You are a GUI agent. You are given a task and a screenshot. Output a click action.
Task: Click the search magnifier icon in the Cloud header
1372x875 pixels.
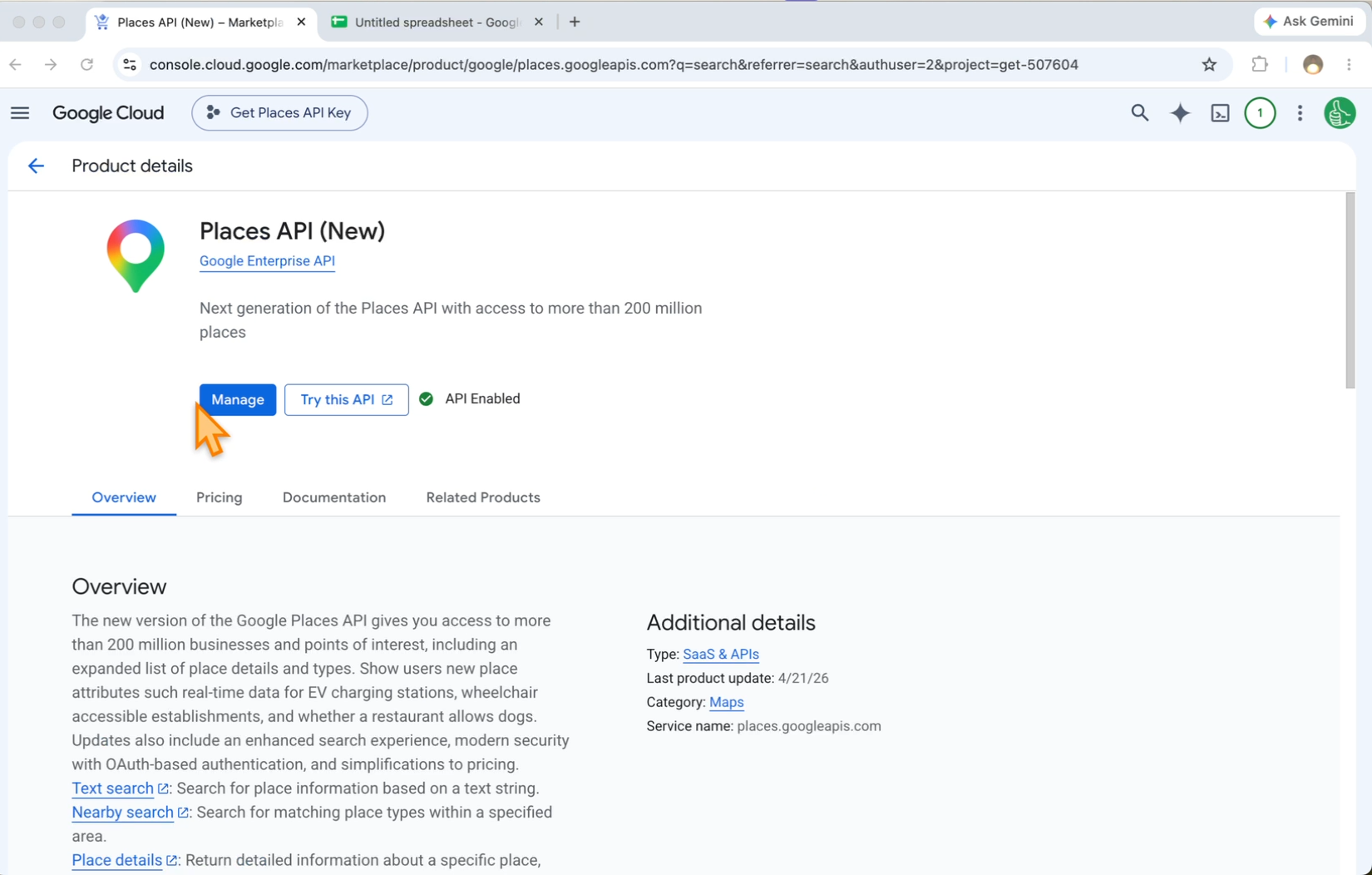tap(1140, 113)
